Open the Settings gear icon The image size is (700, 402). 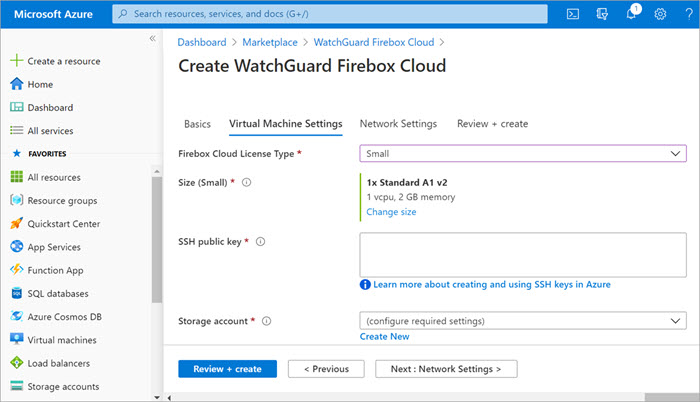[x=660, y=14]
